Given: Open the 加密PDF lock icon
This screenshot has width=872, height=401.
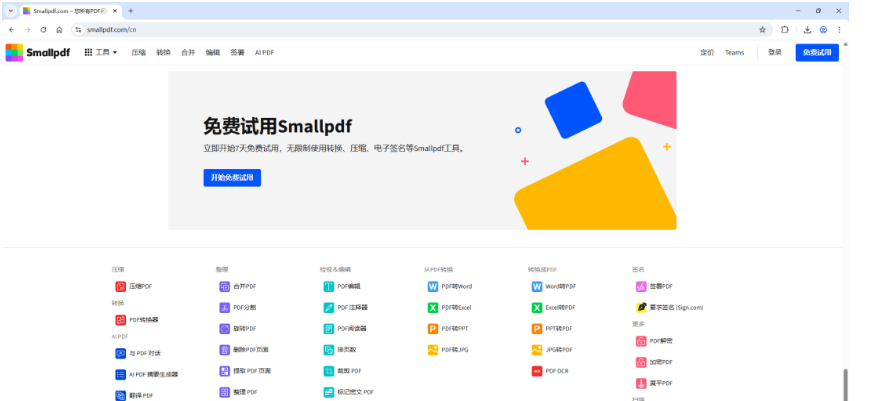Looking at the screenshot, I should pos(641,362).
